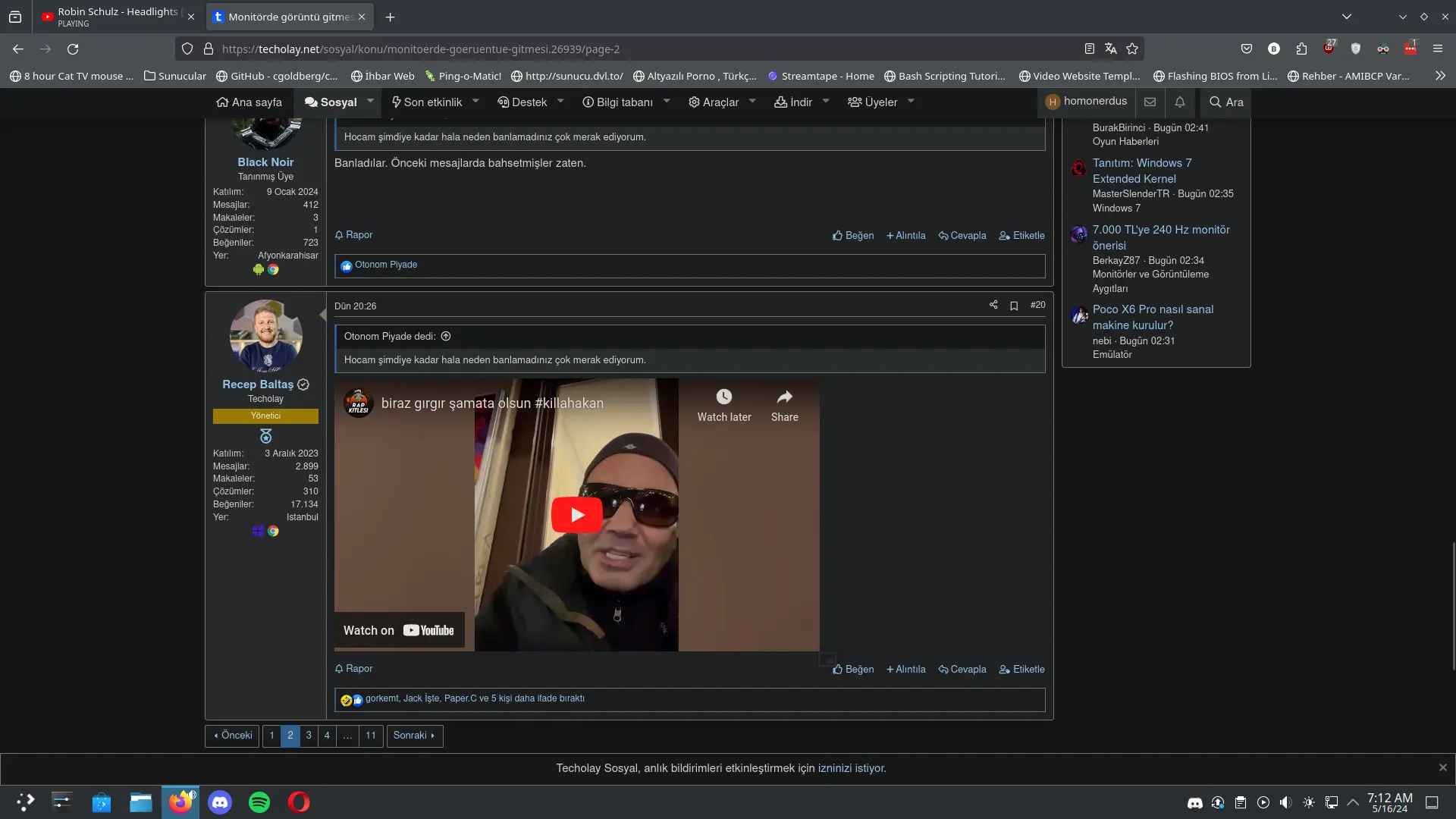This screenshot has height=819, width=1456.
Task: Like Recep Baltaş's post with Beğen
Action: click(x=853, y=669)
